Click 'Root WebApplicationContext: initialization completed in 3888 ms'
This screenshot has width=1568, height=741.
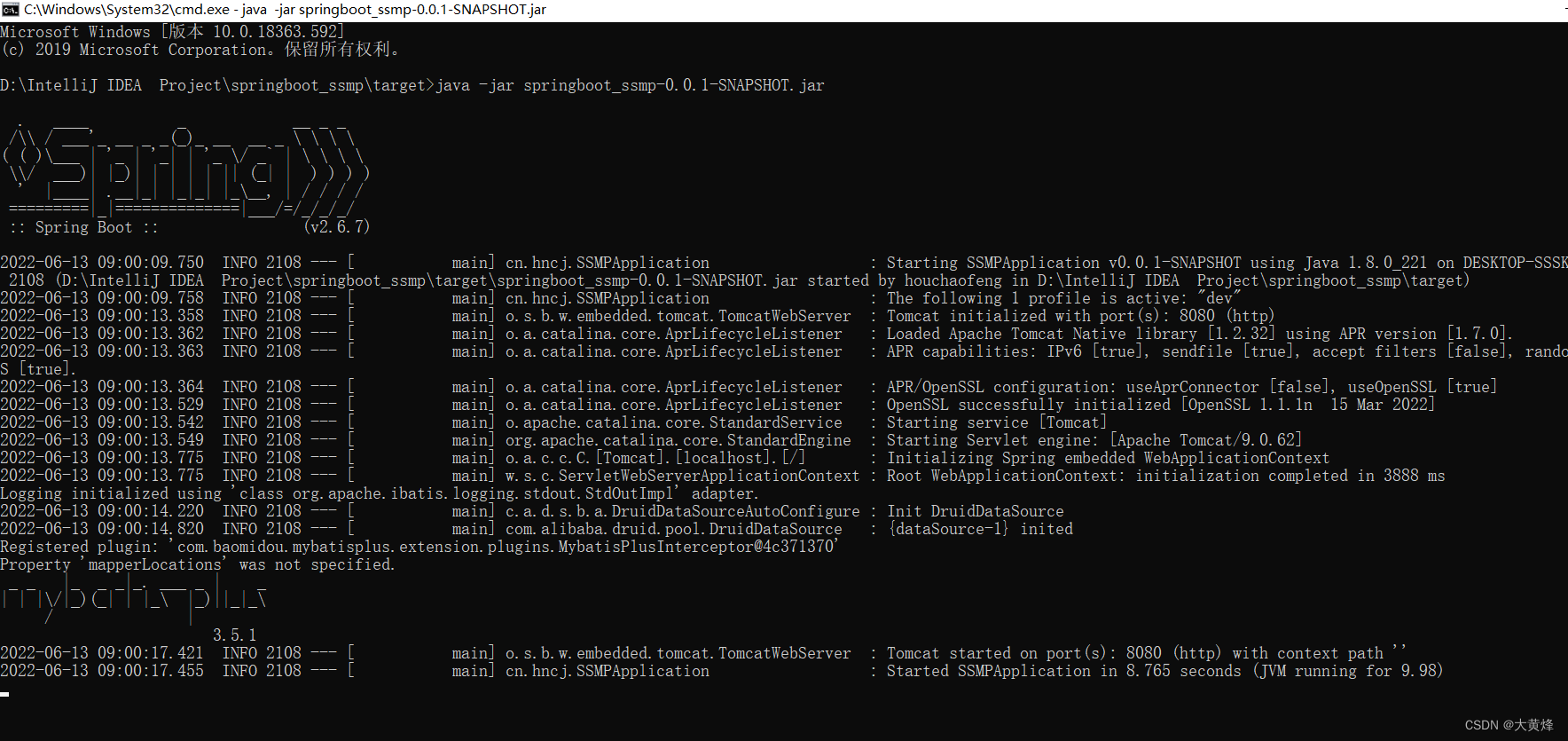[x=1165, y=476]
